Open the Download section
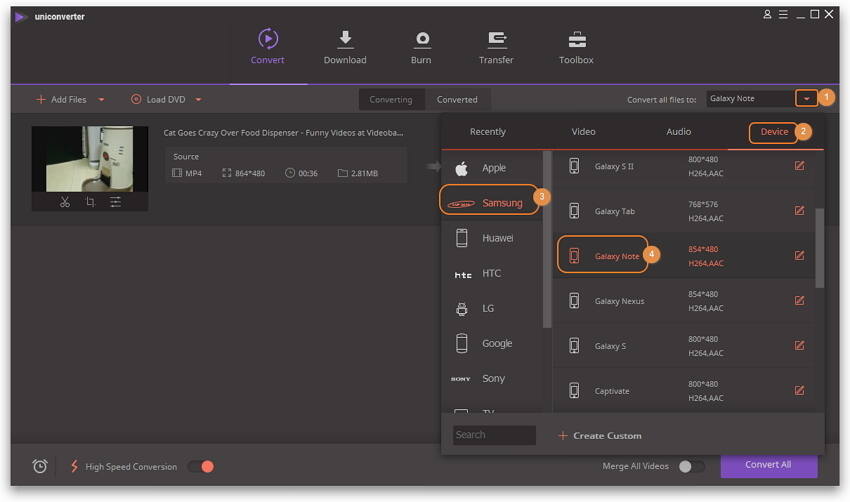 click(x=345, y=47)
